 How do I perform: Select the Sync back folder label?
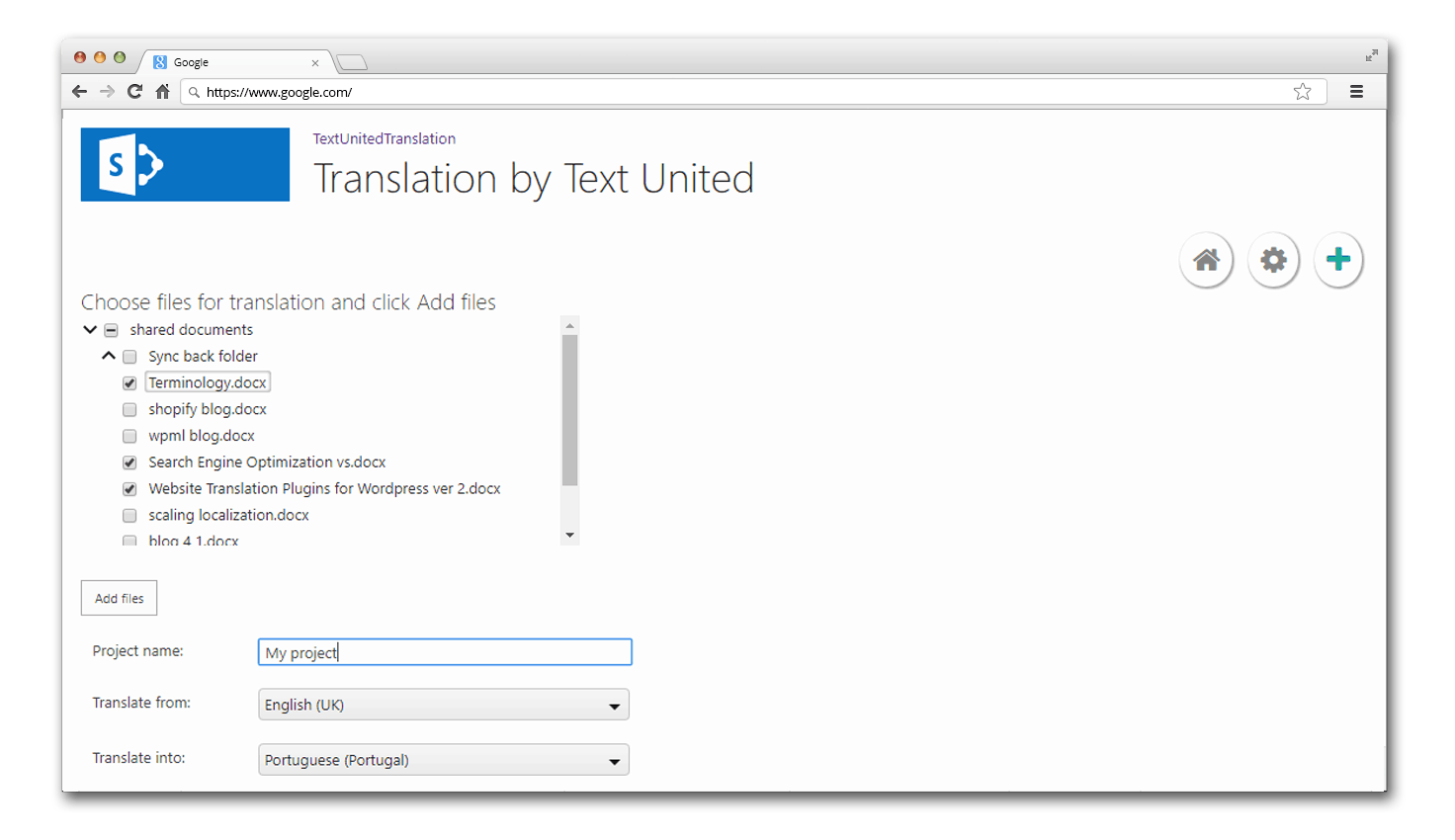point(203,356)
